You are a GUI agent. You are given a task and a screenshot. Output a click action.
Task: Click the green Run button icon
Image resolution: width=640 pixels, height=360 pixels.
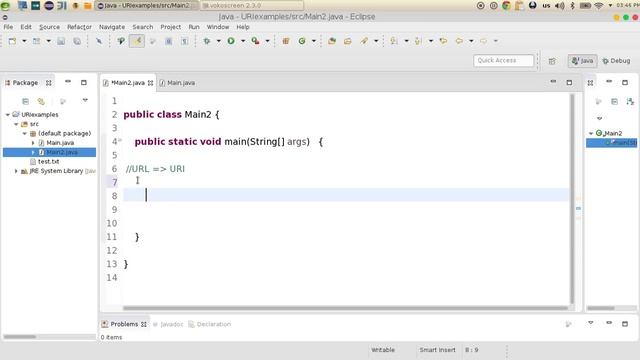pyautogui.click(x=231, y=41)
